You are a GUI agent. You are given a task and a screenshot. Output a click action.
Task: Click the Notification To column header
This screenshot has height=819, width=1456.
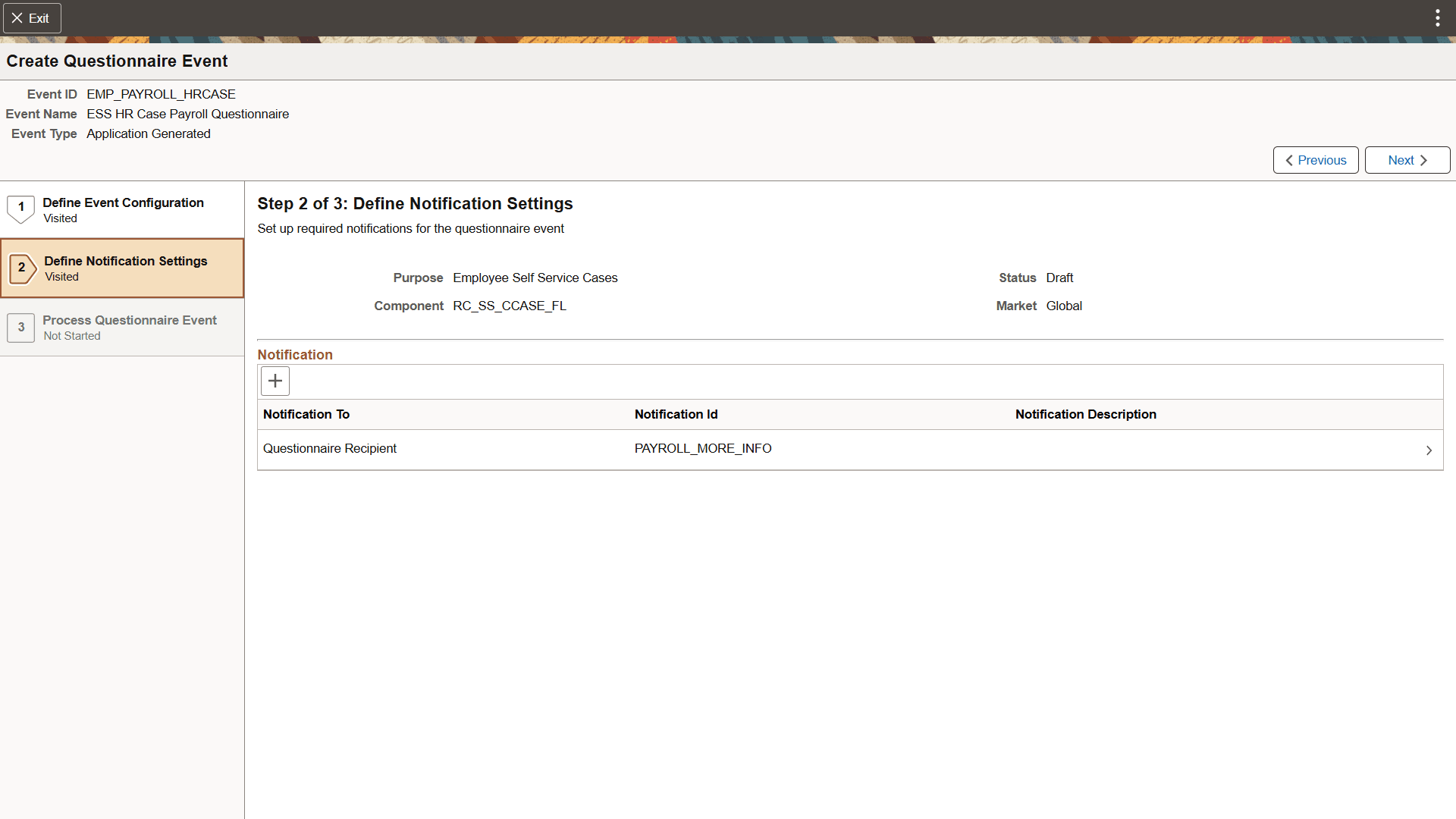coord(306,414)
